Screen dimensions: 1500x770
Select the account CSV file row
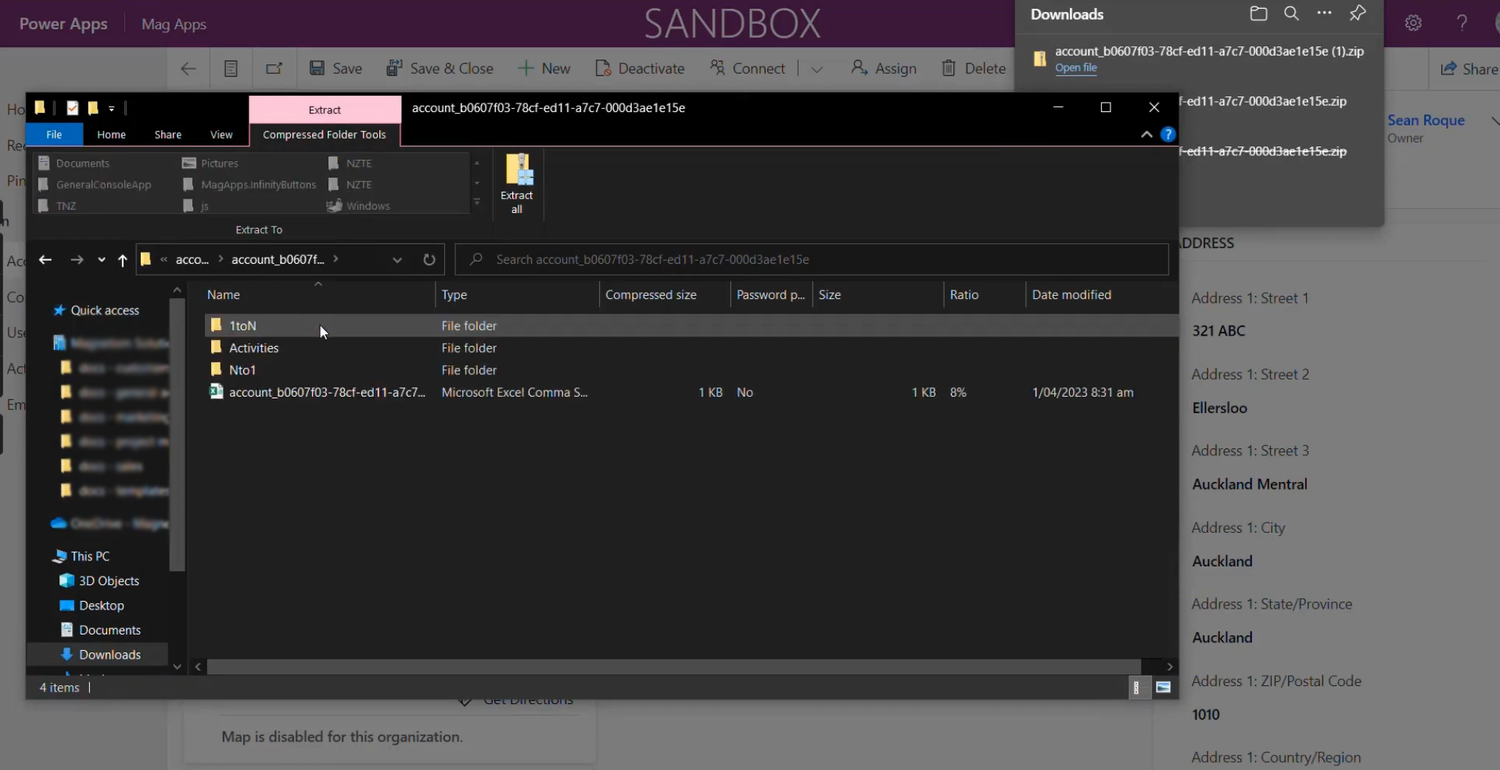690,392
